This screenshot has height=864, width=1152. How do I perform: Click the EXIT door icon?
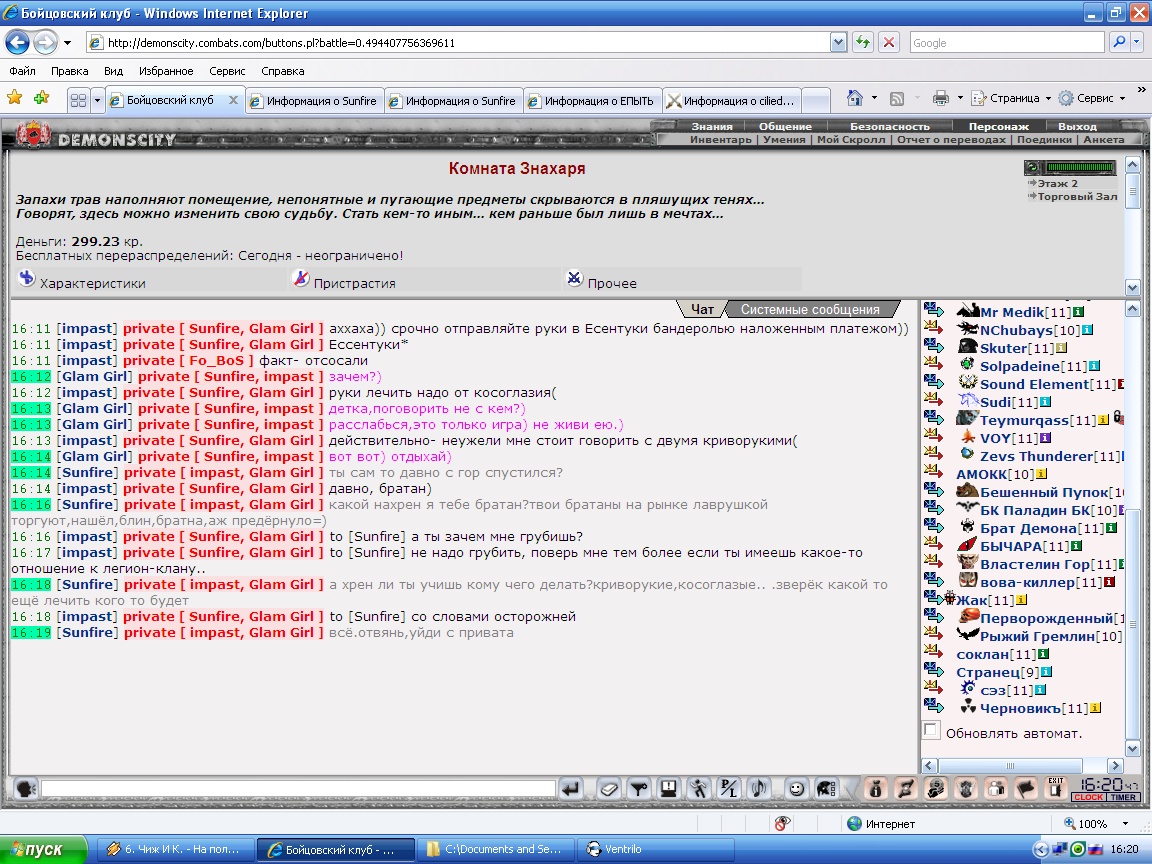point(1056,789)
